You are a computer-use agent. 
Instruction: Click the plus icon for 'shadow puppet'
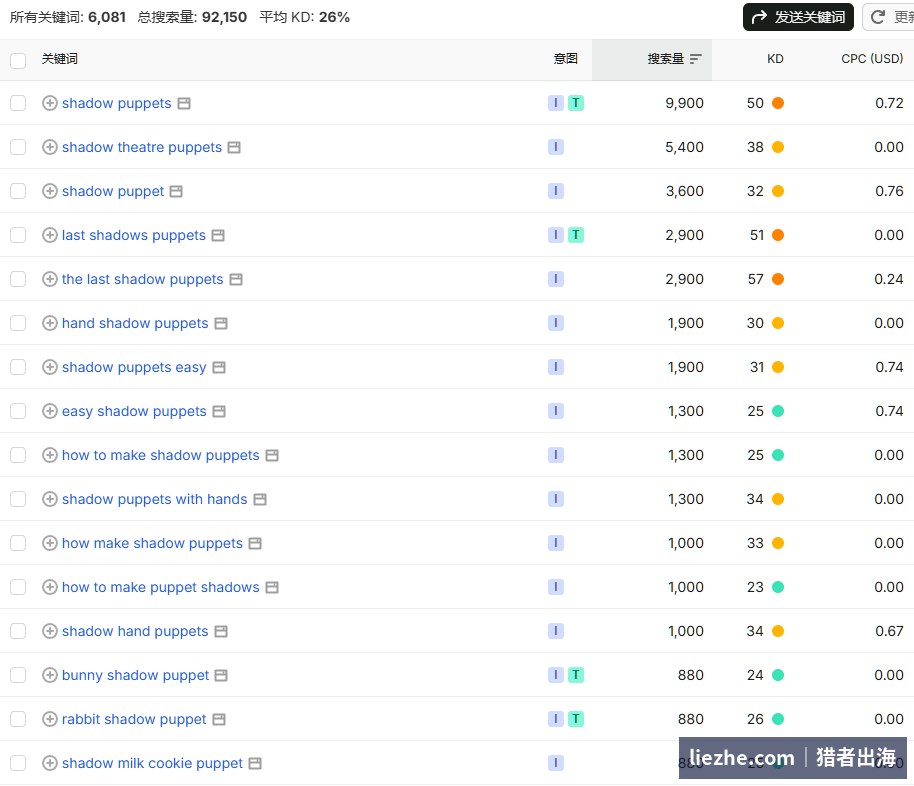coord(50,191)
